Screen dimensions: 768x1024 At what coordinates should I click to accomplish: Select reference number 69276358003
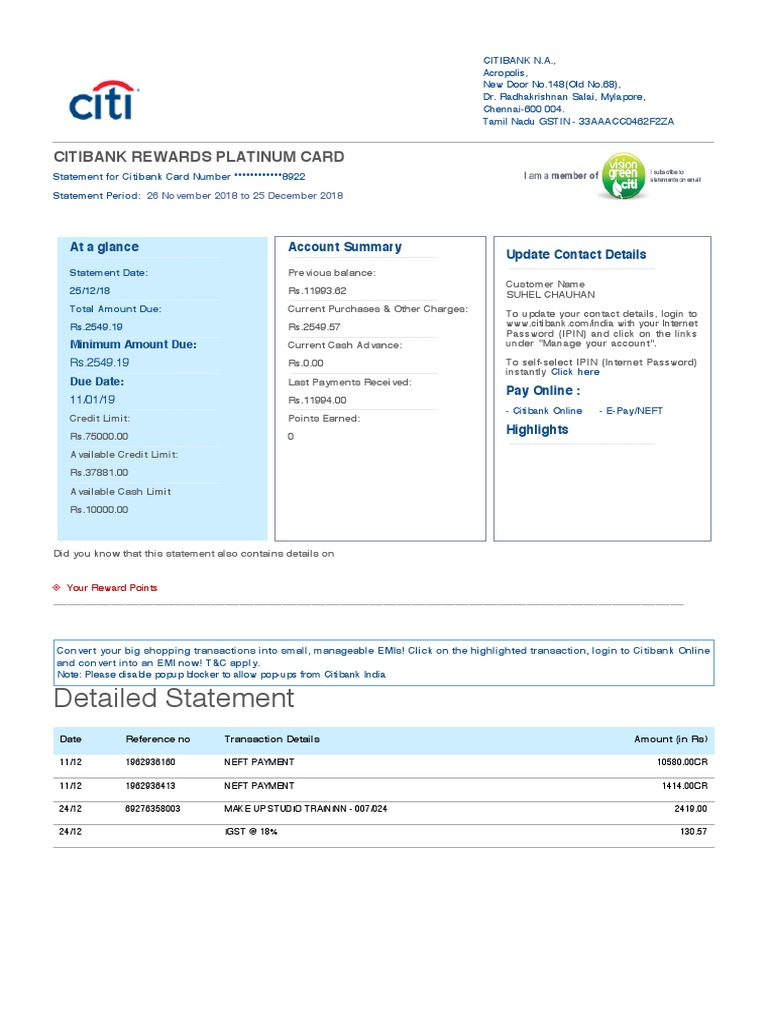pos(153,808)
